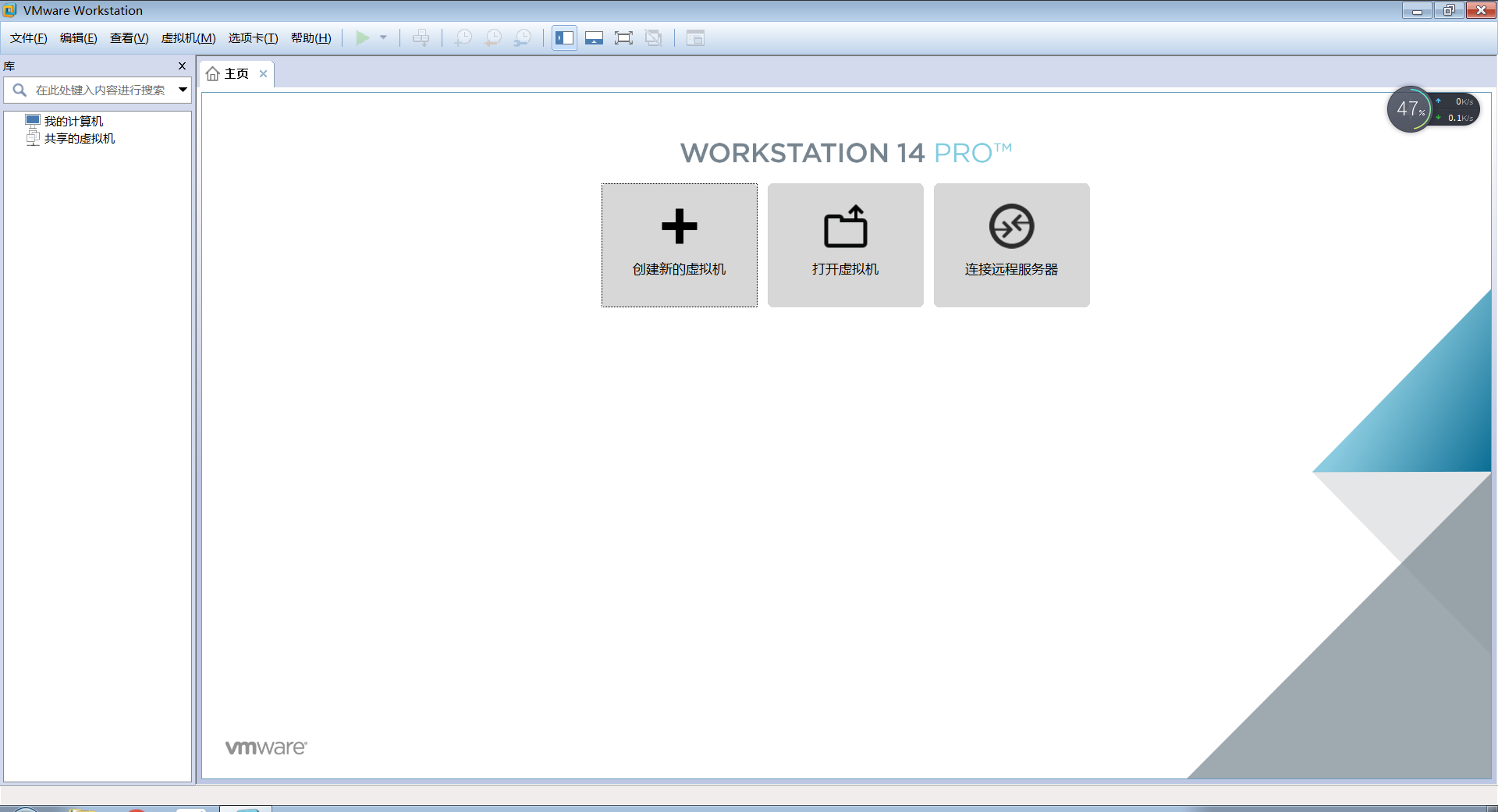1498x812 pixels.
Task: Minimize the VMware Workstation window
Action: pos(1416,10)
